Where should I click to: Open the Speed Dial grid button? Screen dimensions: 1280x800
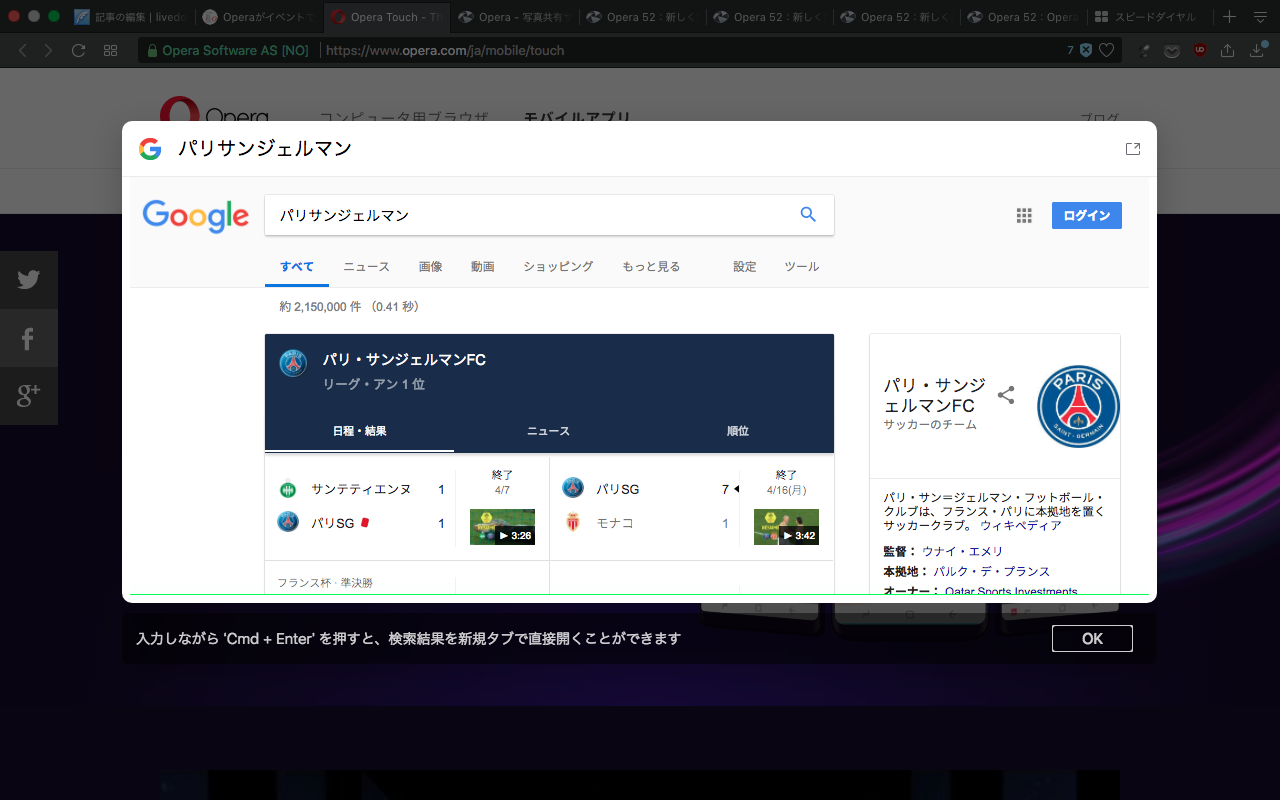(110, 50)
